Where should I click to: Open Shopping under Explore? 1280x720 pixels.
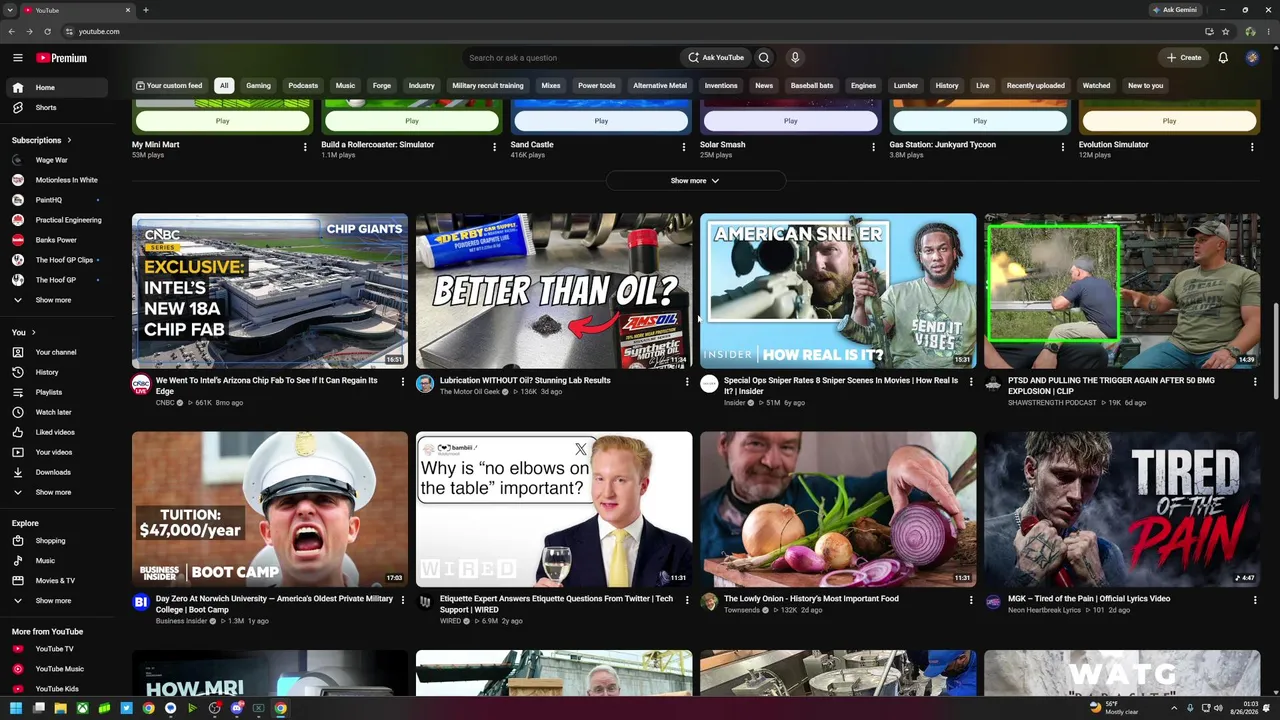[56, 541]
